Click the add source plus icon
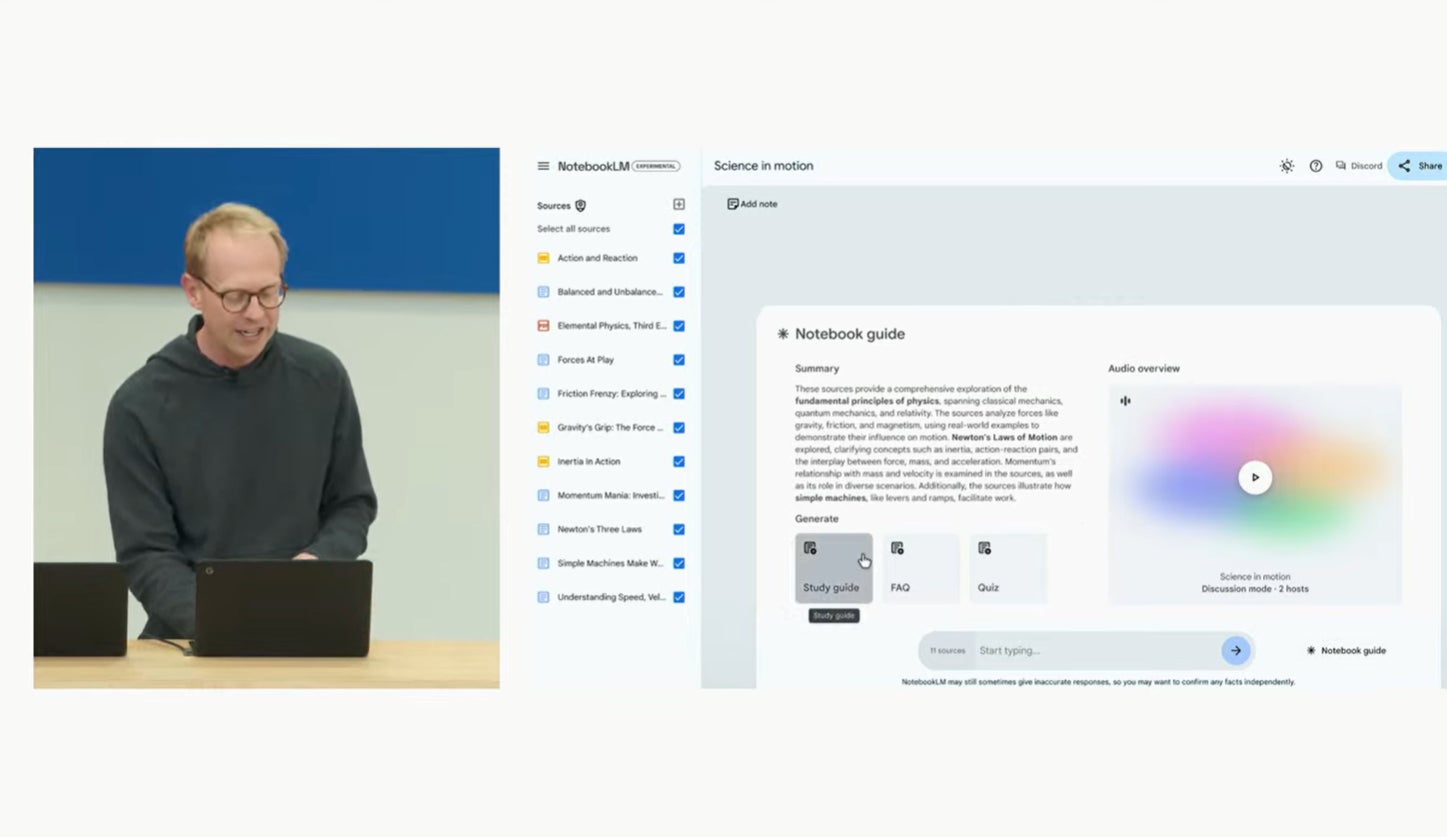Image resolution: width=1447 pixels, height=837 pixels. pos(679,205)
